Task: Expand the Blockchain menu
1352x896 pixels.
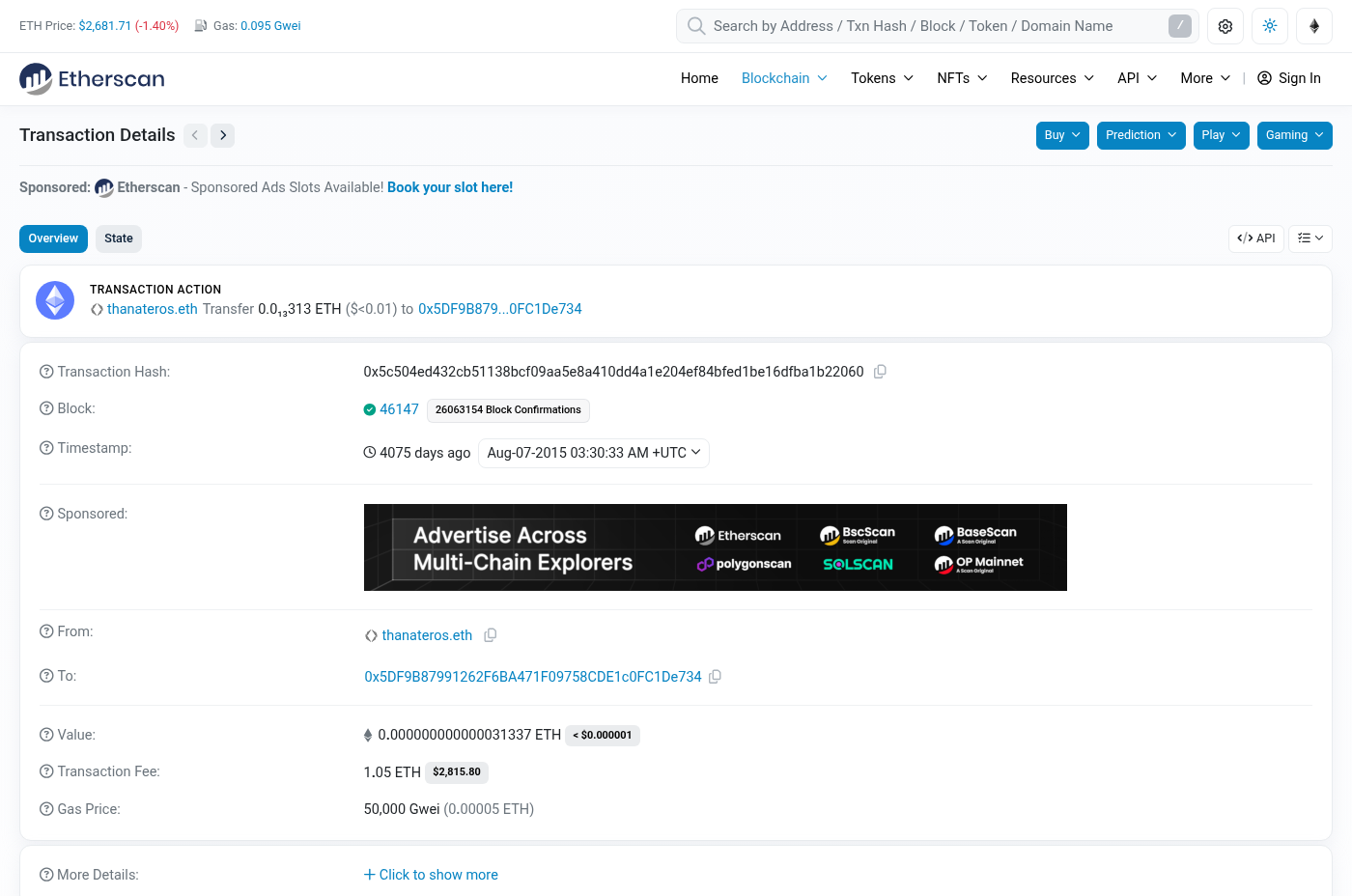Action: [784, 78]
